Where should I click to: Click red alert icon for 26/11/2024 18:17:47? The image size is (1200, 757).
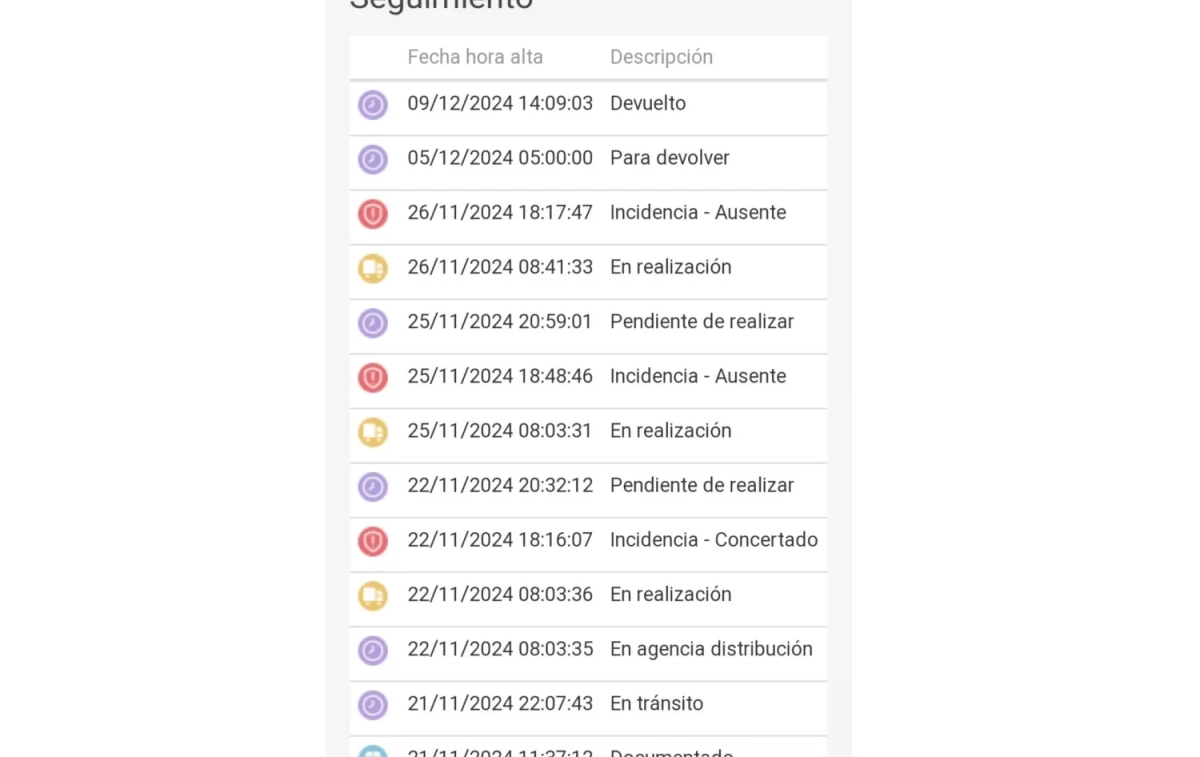point(373,214)
